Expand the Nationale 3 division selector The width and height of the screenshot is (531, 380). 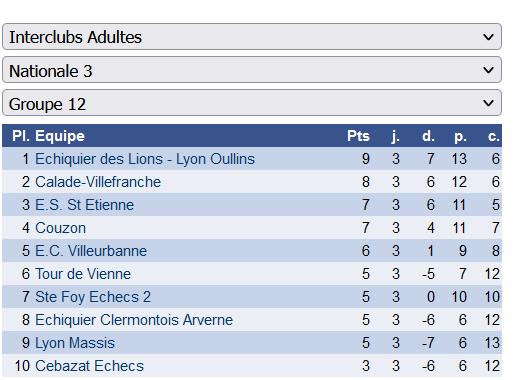pos(252,70)
